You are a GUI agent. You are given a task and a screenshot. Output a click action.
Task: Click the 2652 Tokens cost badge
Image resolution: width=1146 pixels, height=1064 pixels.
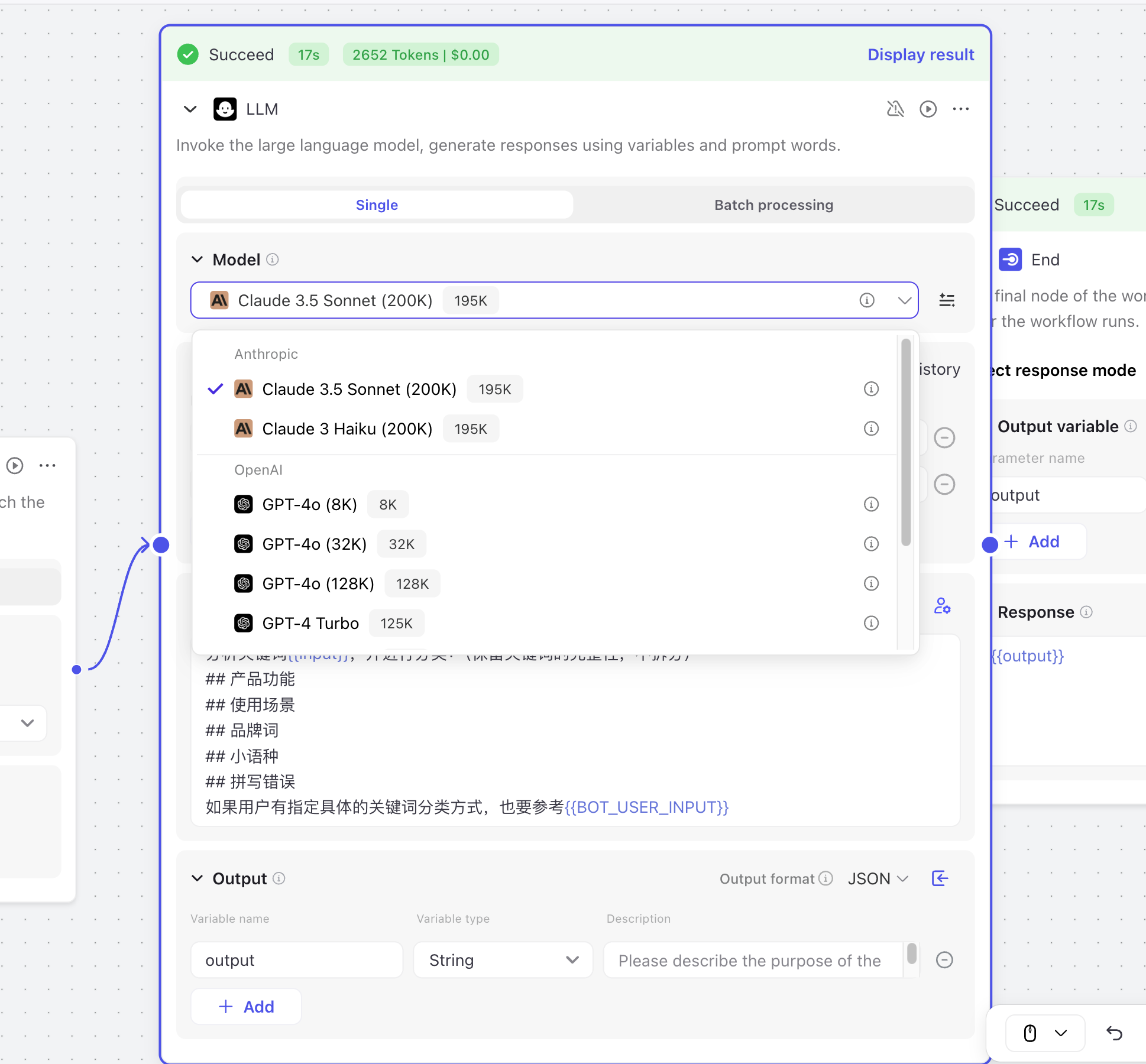420,54
